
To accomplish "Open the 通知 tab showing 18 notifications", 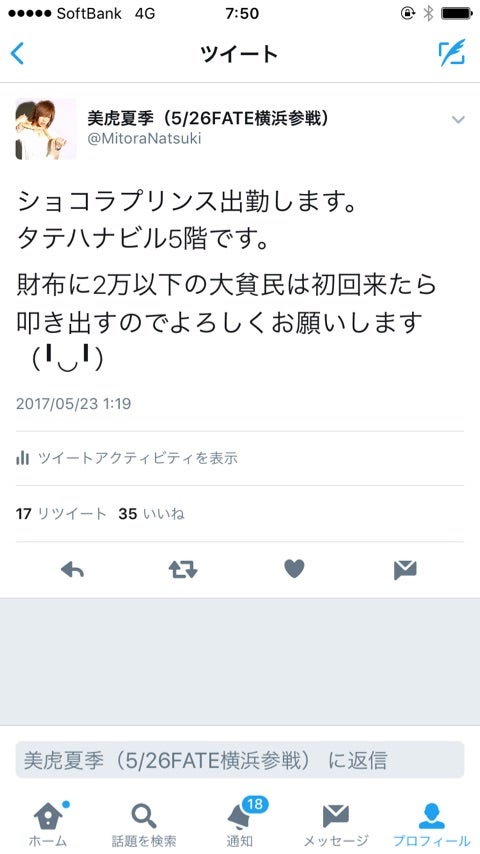I will pyautogui.click(x=240, y=823).
